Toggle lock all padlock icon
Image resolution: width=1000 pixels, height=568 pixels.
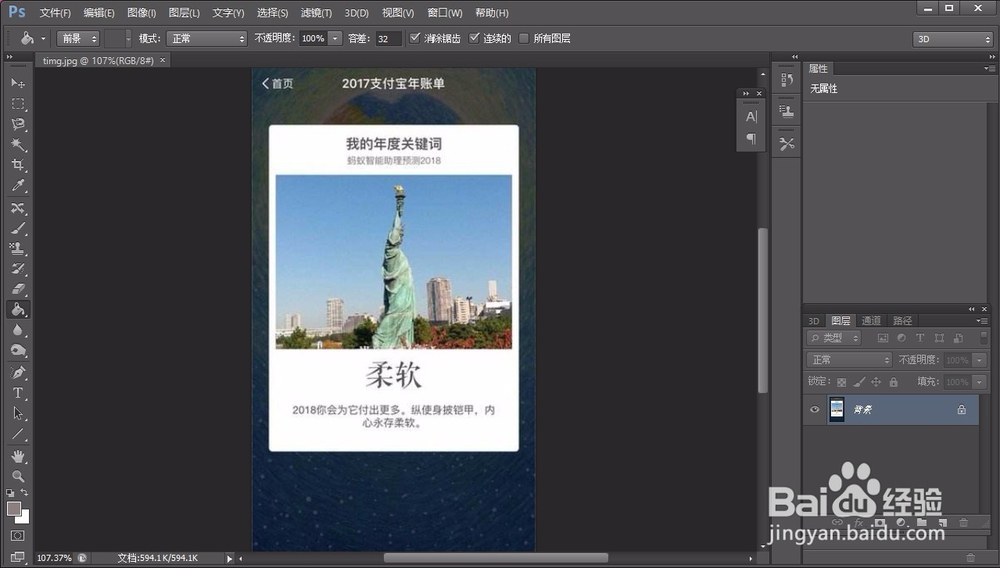pyautogui.click(x=893, y=382)
